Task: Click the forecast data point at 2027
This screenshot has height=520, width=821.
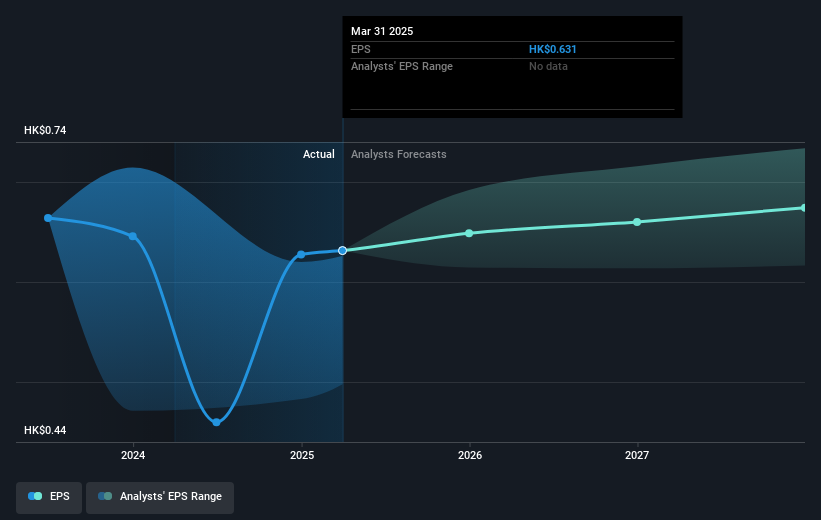Action: coord(637,222)
